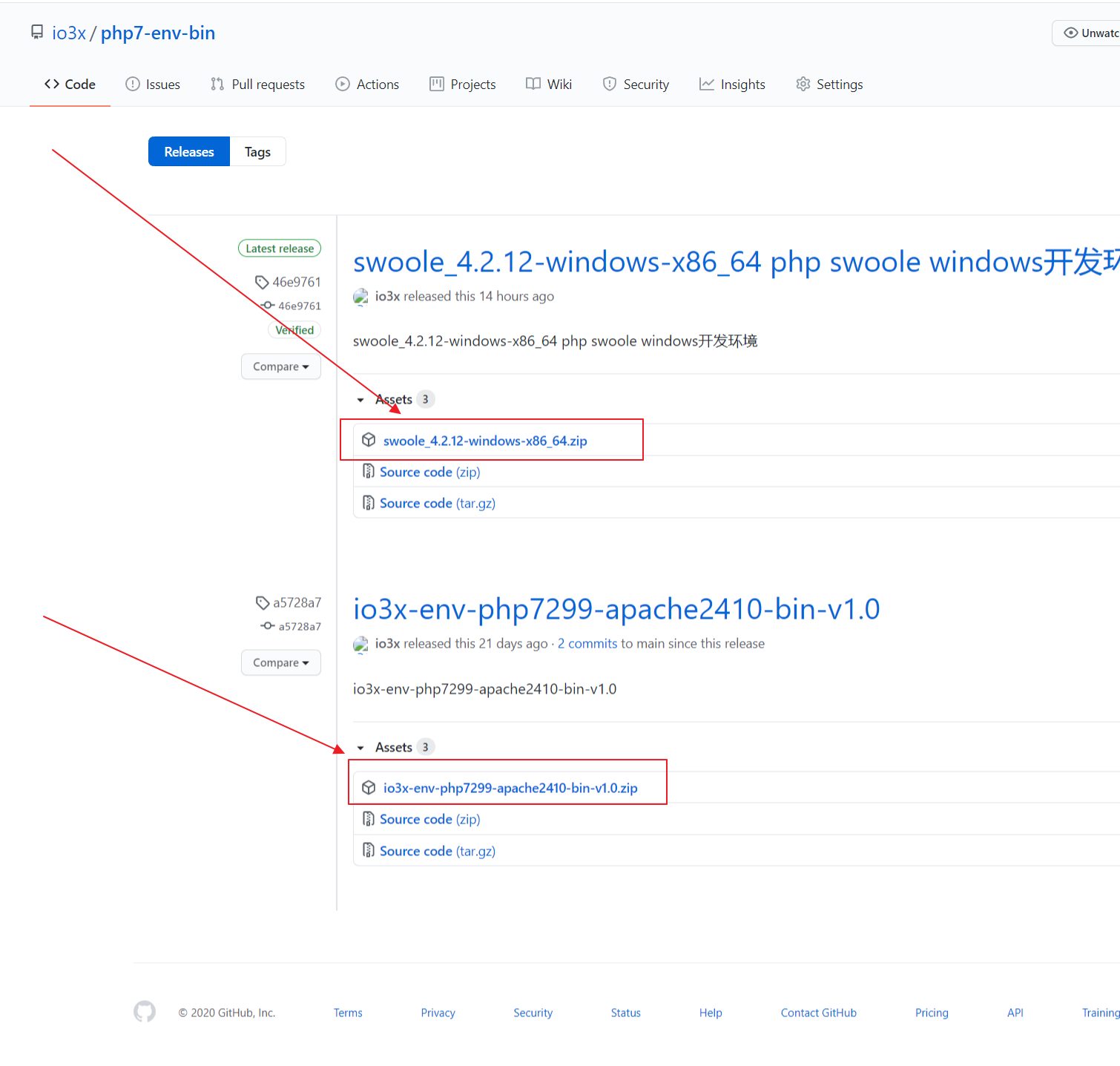This screenshot has width=1120, height=1066.
Task: Click io3x avatar on apache2410 release
Action: point(360,644)
